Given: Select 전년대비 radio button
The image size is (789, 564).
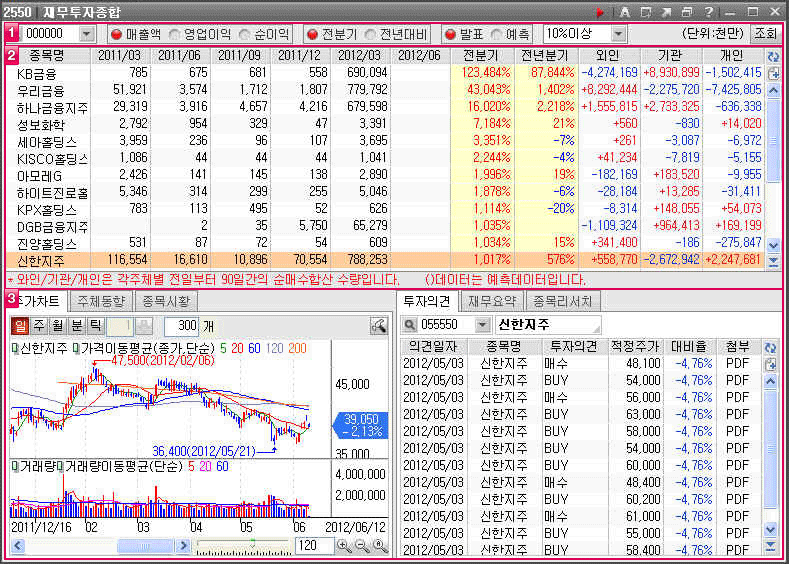Looking at the screenshot, I should (370, 34).
